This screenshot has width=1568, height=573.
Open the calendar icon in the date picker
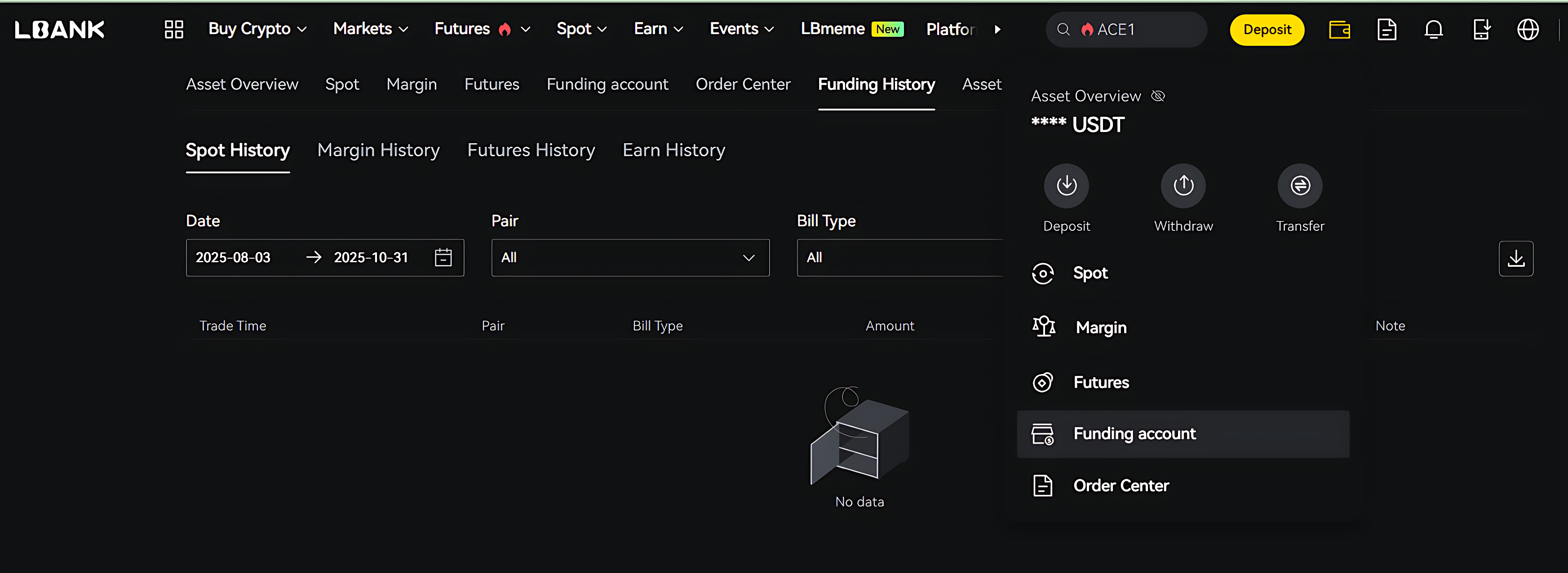443,257
